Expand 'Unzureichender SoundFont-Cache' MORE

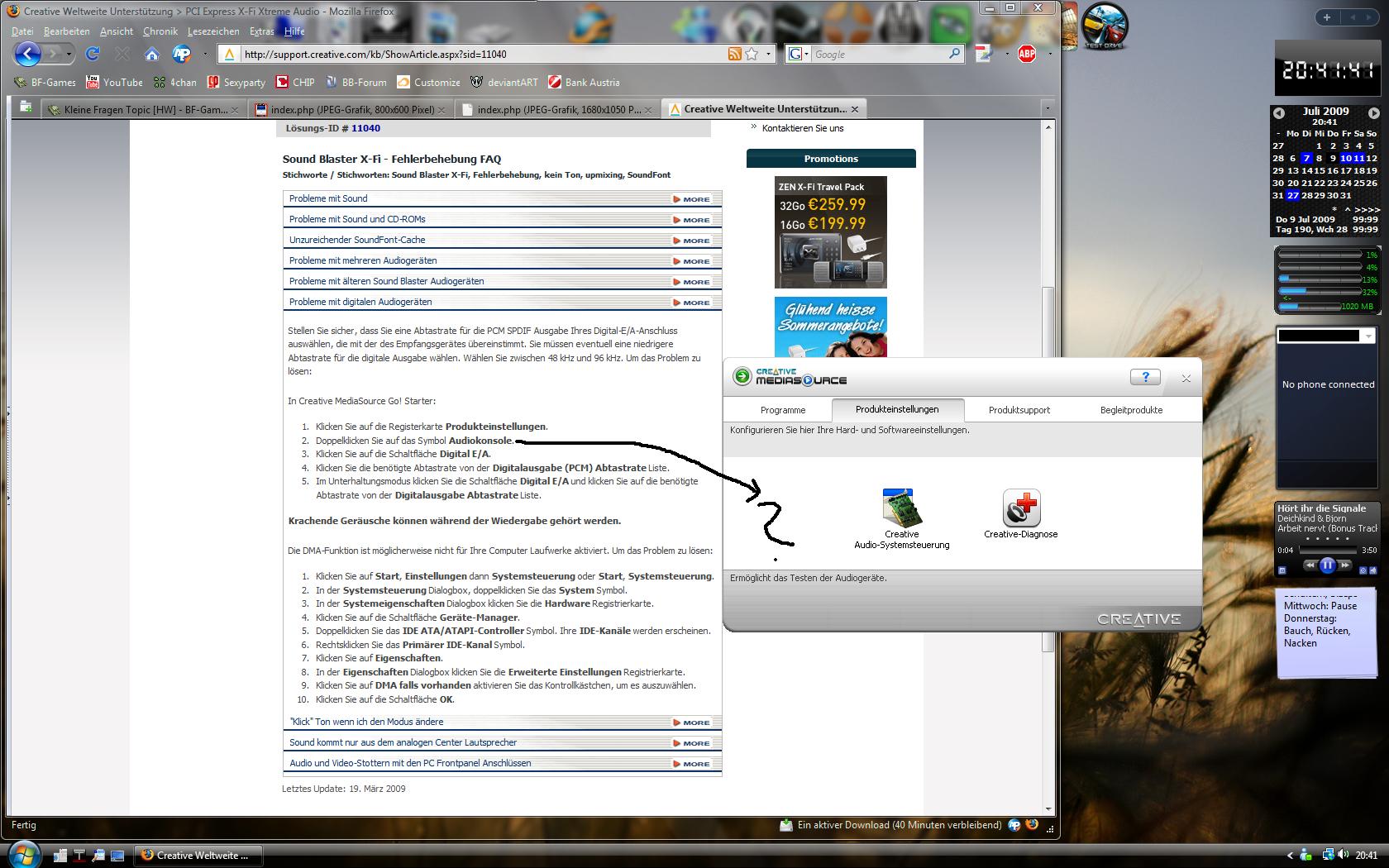[691, 241]
